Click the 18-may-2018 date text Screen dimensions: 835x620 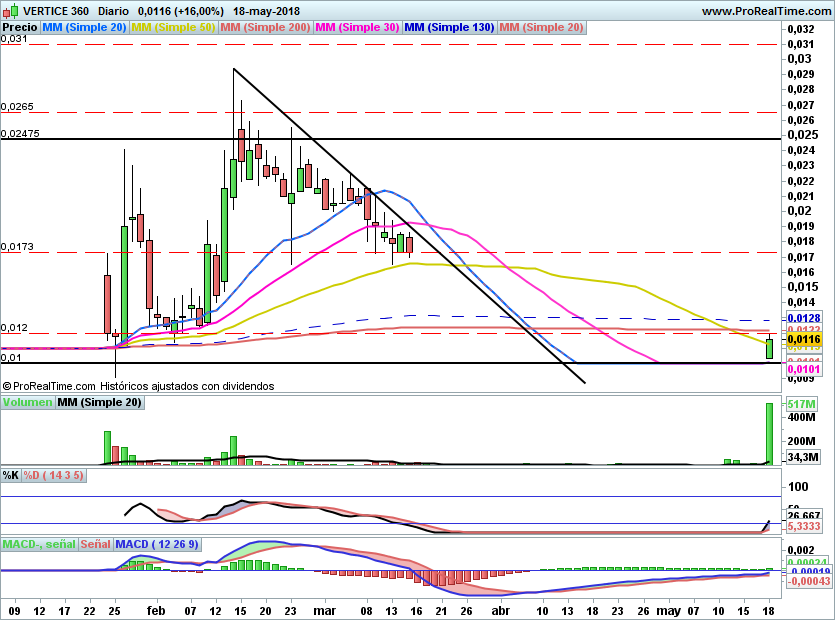point(266,11)
